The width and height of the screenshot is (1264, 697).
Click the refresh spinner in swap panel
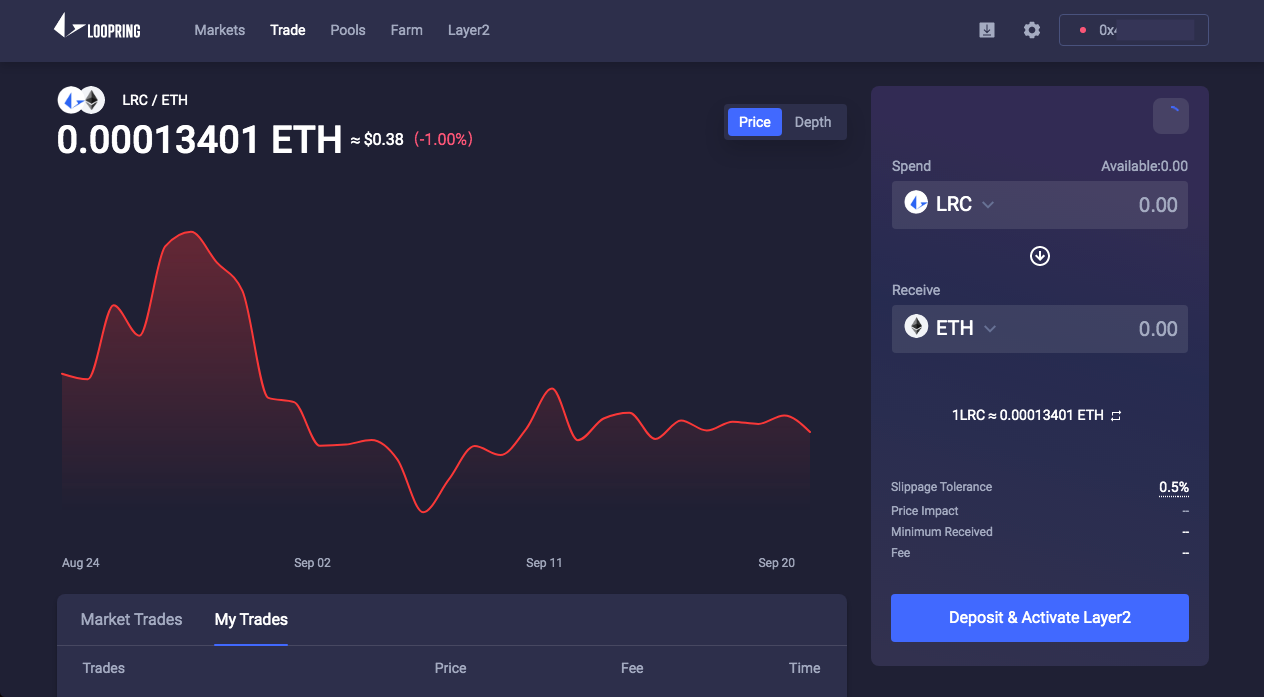[1171, 116]
